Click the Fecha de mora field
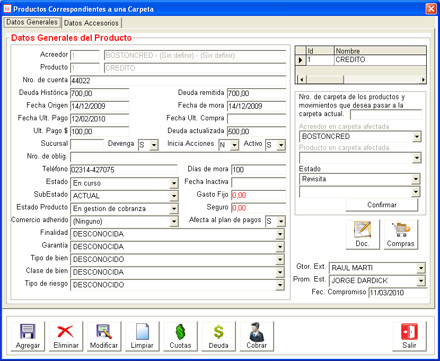This screenshot has height=361, width=440. point(256,106)
